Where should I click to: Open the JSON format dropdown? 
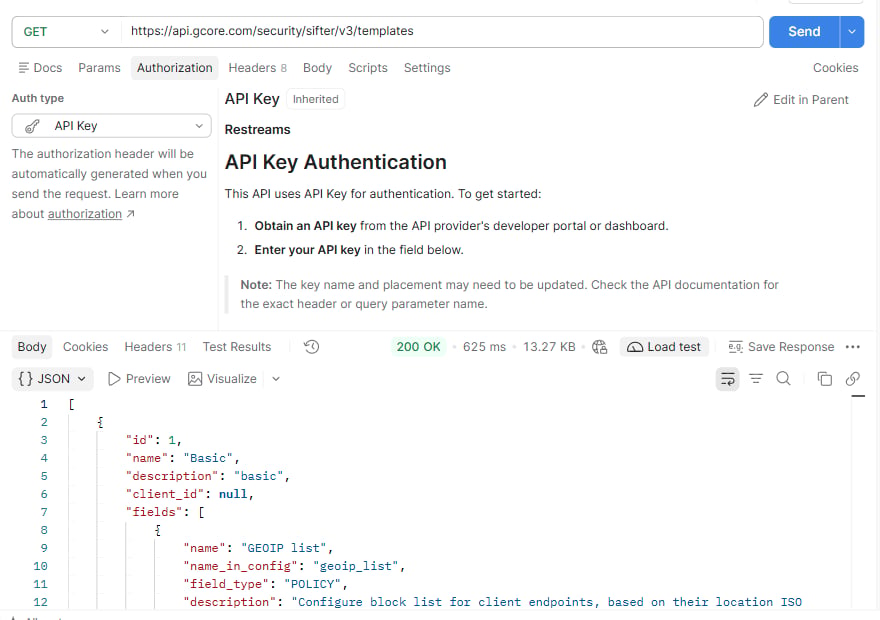[52, 379]
